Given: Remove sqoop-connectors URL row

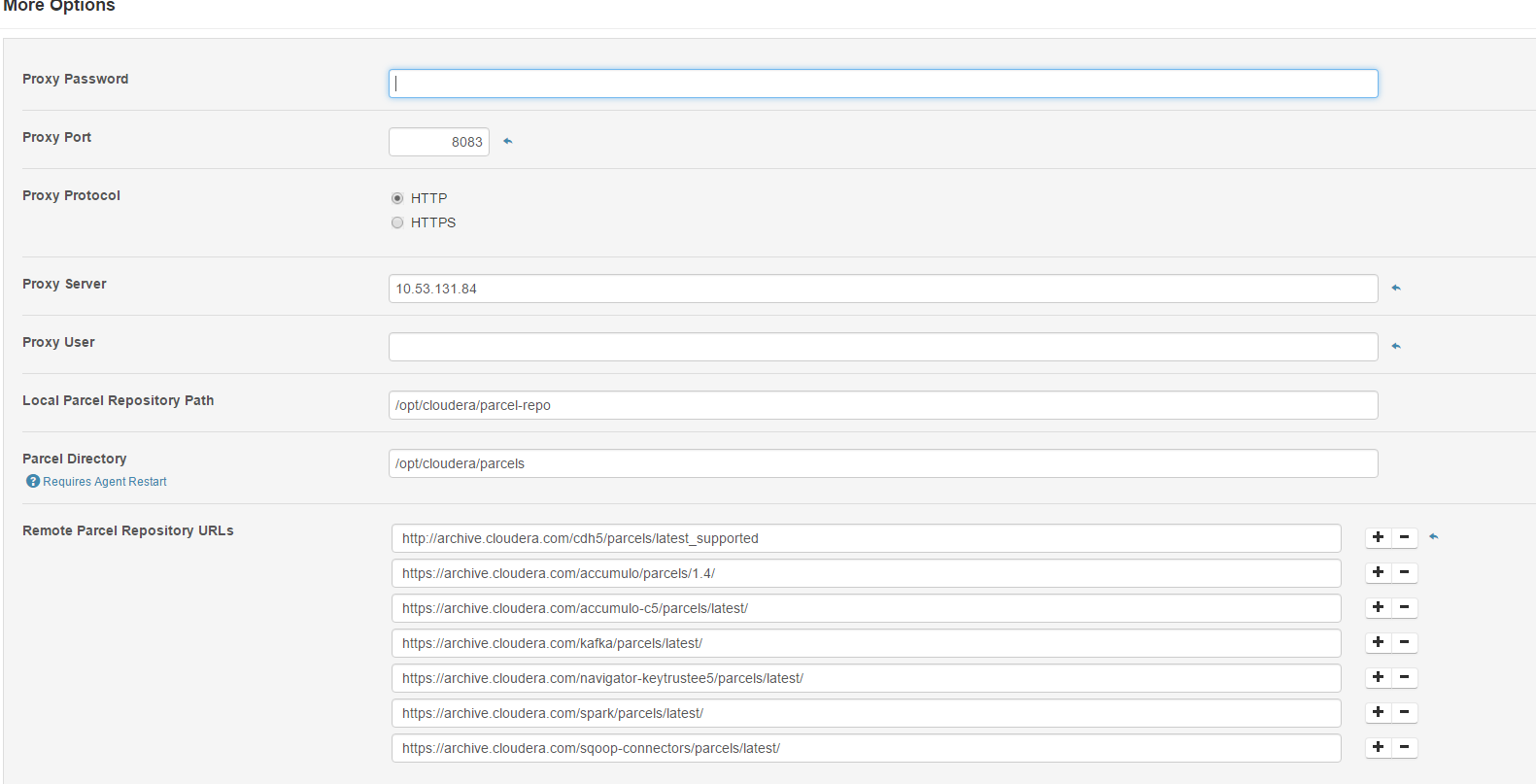Looking at the screenshot, I should pyautogui.click(x=1405, y=747).
